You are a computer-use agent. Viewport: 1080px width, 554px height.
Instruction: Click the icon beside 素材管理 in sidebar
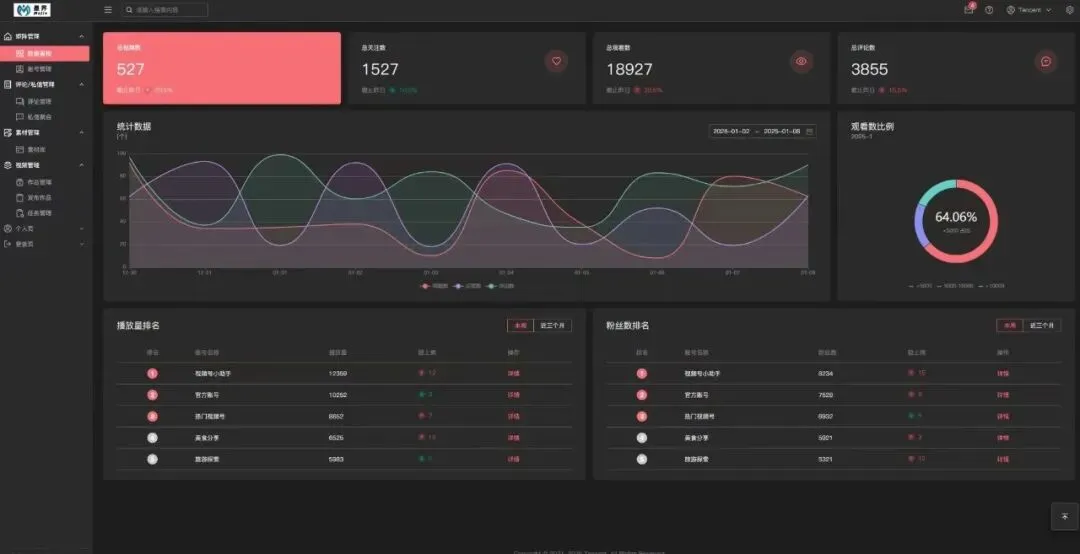[x=8, y=132]
